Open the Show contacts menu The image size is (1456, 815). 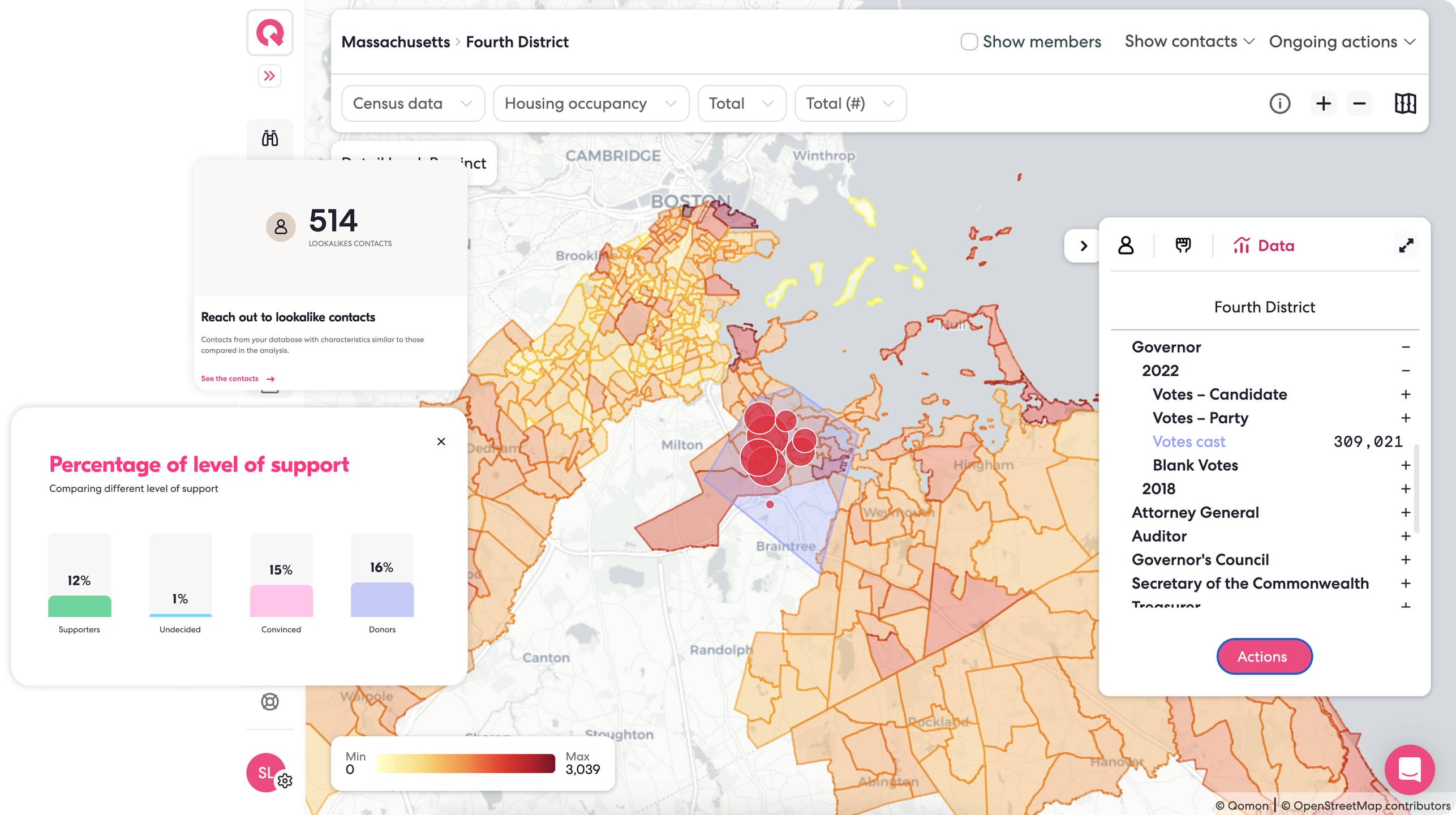[x=1189, y=42]
